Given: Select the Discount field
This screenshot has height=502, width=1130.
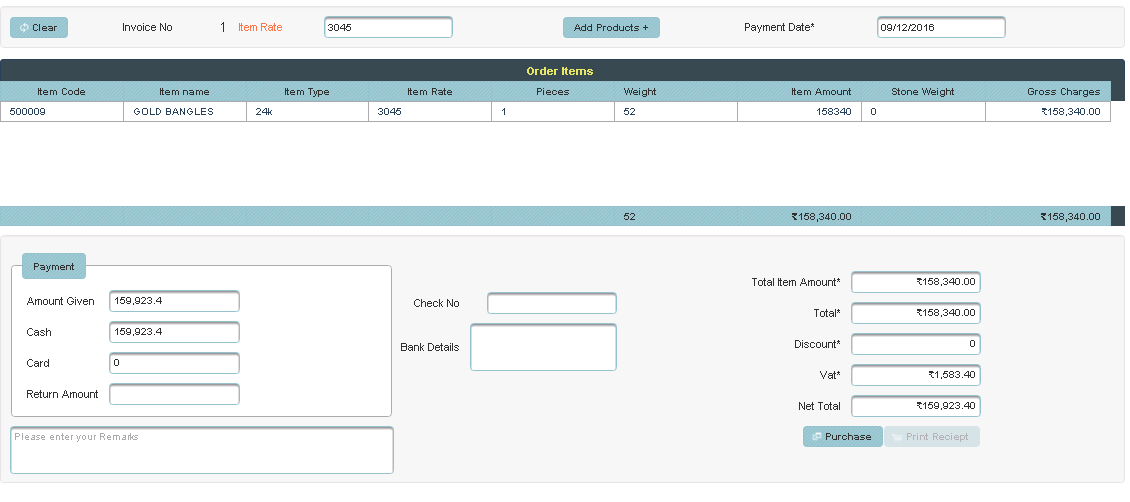Looking at the screenshot, I should 915,344.
